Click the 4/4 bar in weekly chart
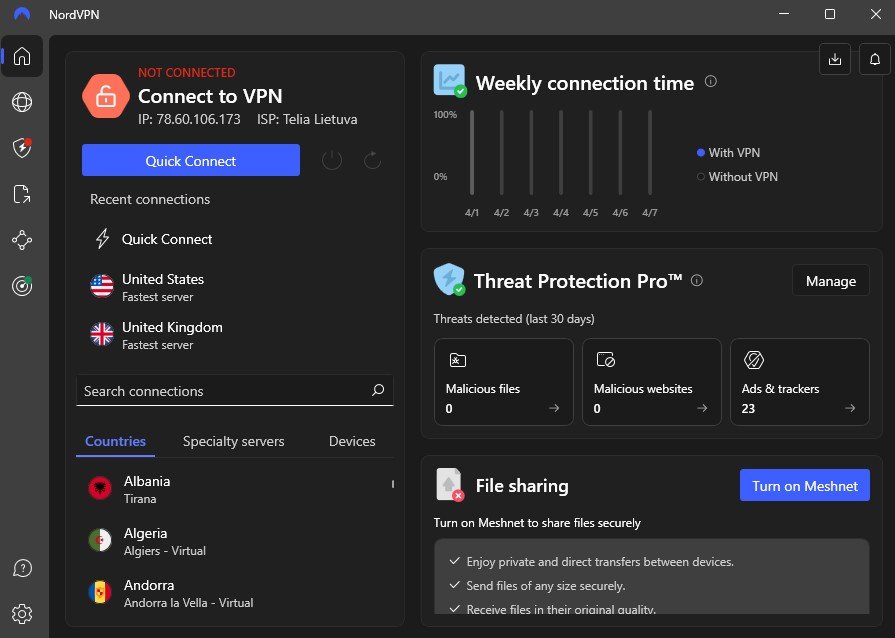Image resolution: width=895 pixels, height=638 pixels. point(561,152)
